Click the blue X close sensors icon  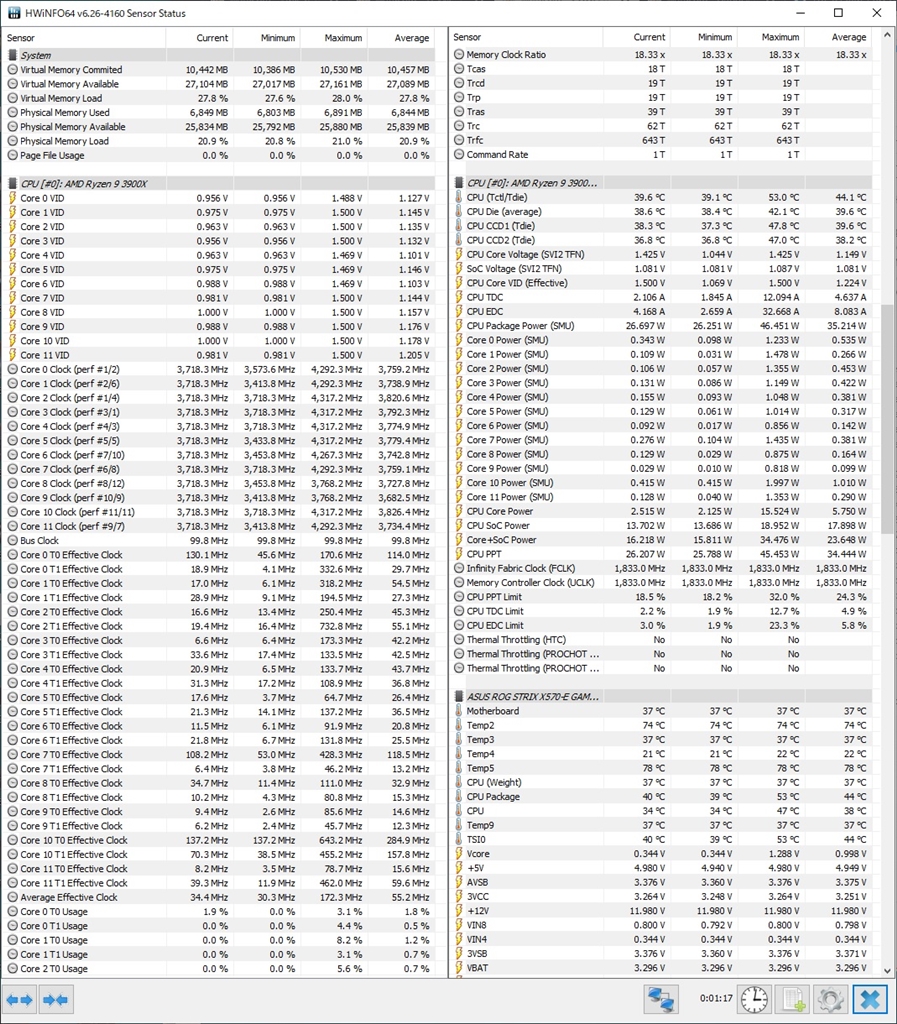click(870, 1000)
